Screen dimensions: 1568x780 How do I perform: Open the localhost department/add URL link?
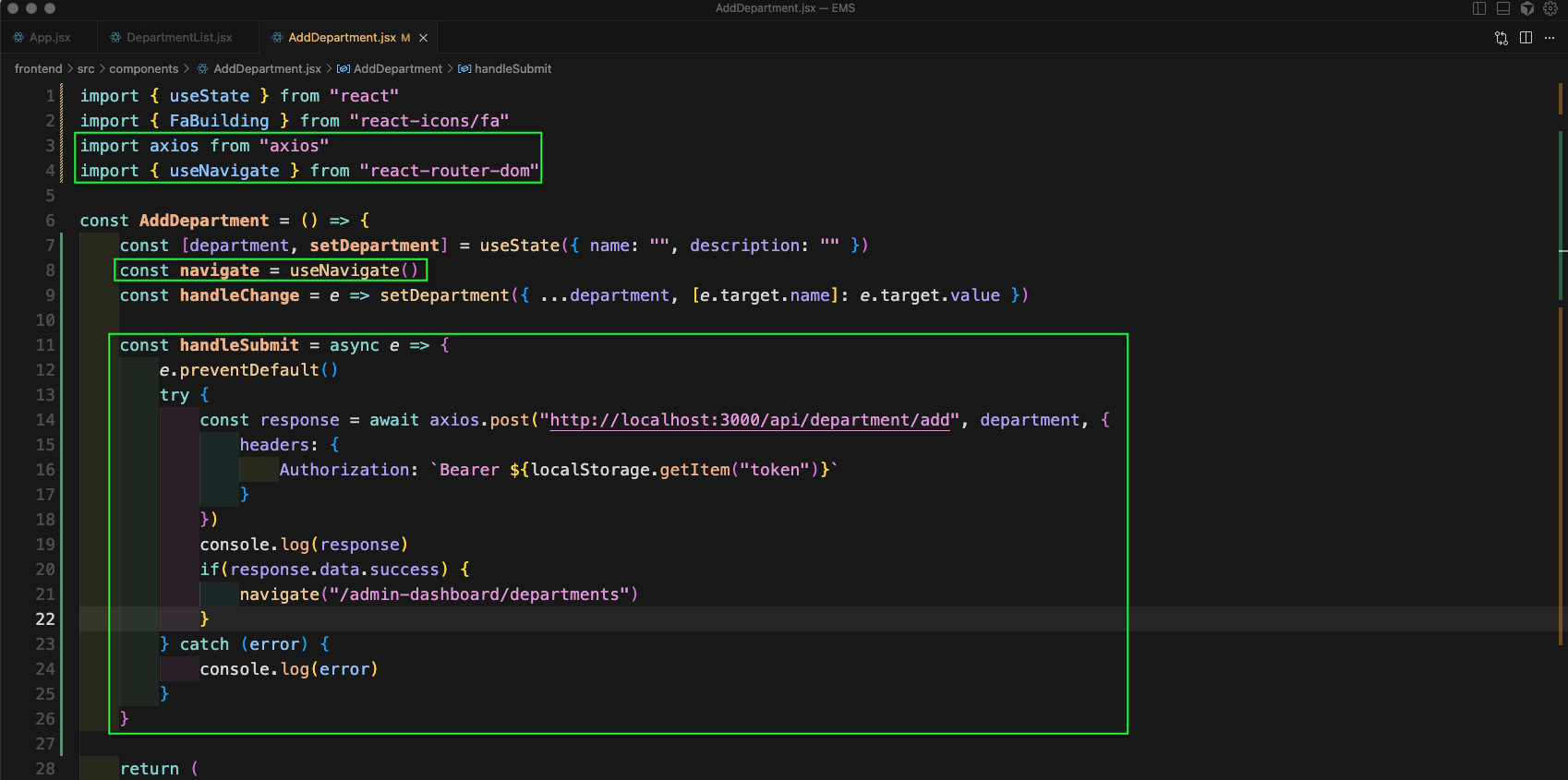click(x=749, y=420)
